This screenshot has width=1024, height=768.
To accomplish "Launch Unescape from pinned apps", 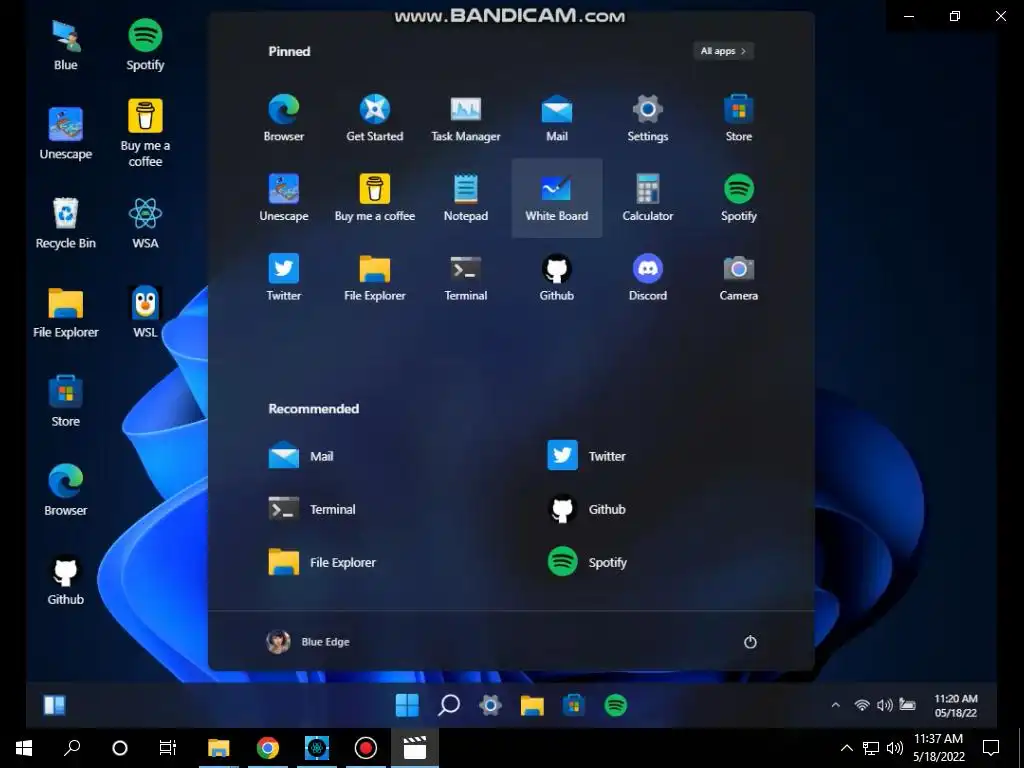I will (x=283, y=198).
